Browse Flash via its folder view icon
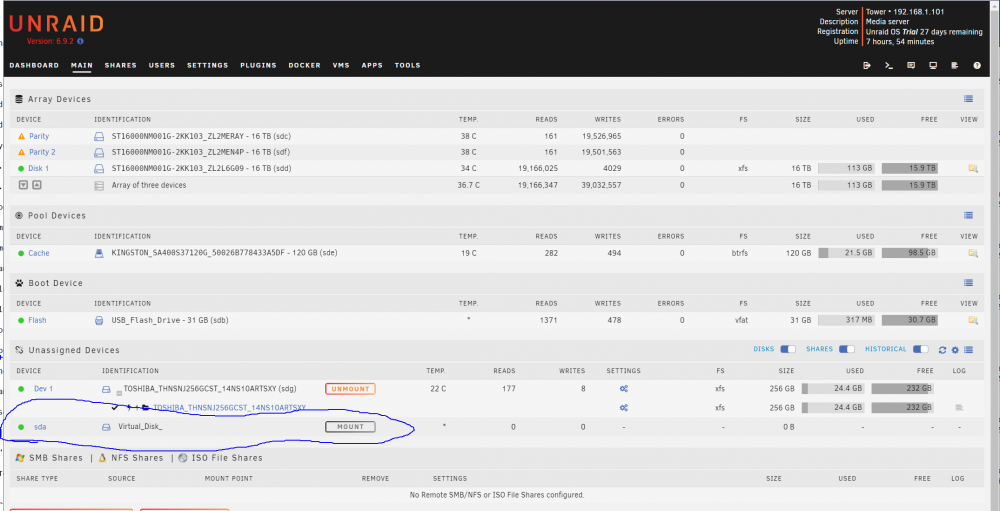 (973, 320)
